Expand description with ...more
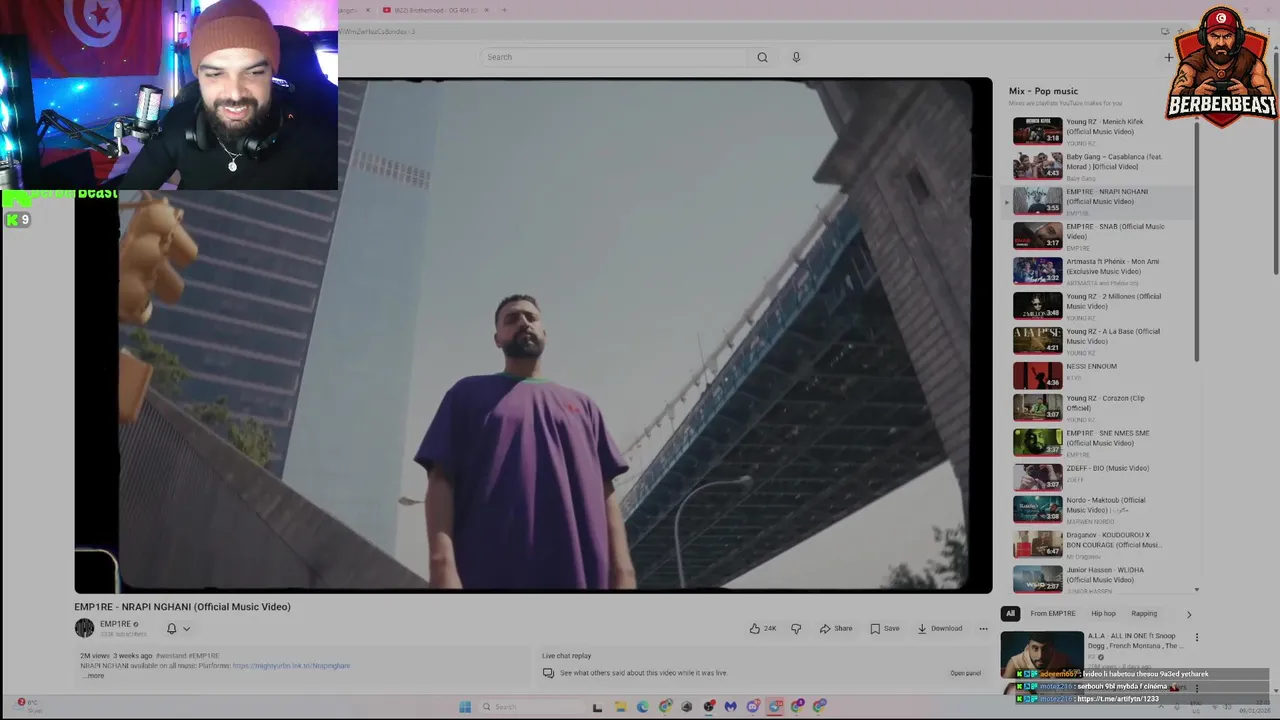Screen dimensions: 1280x720 coord(93,676)
